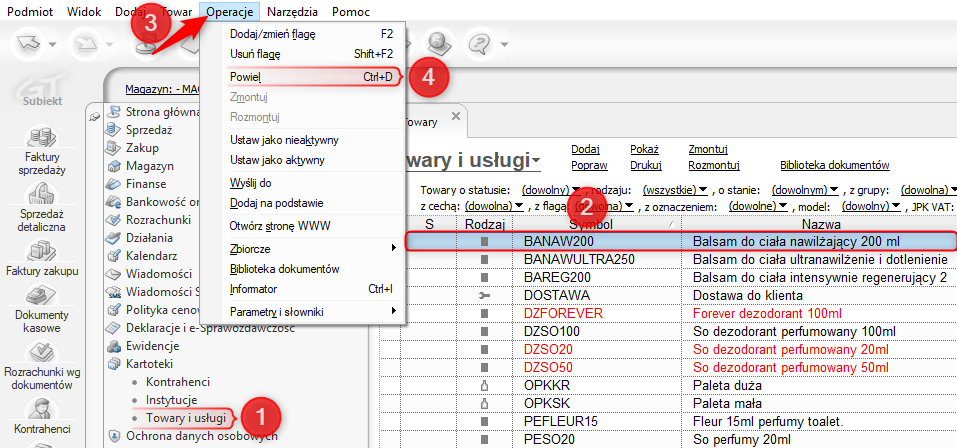The height and width of the screenshot is (448, 957).
Task: Click the Kartoteki module icon
Action: 113,364
